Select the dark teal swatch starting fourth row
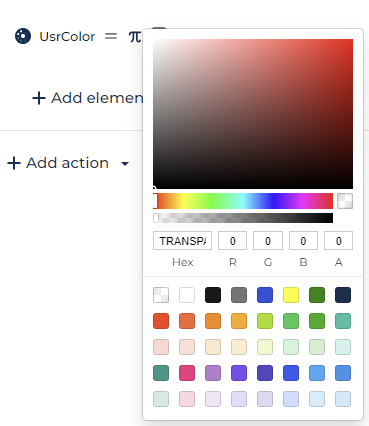 [161, 373]
